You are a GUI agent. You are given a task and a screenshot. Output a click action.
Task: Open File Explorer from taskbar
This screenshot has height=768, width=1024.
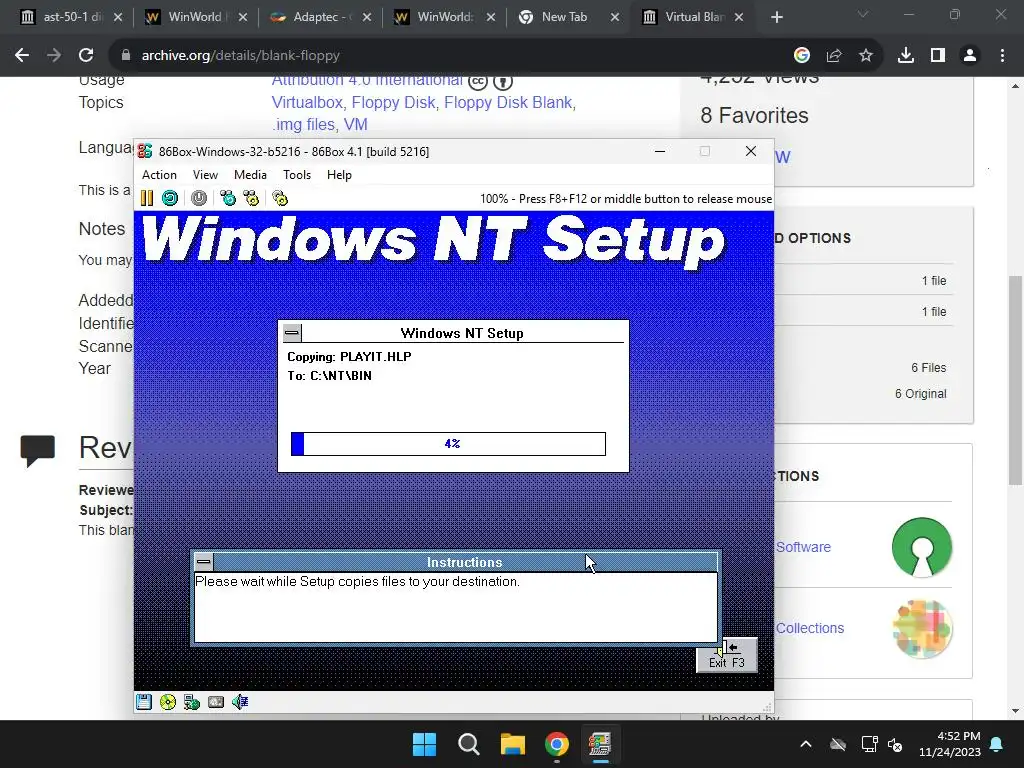513,744
